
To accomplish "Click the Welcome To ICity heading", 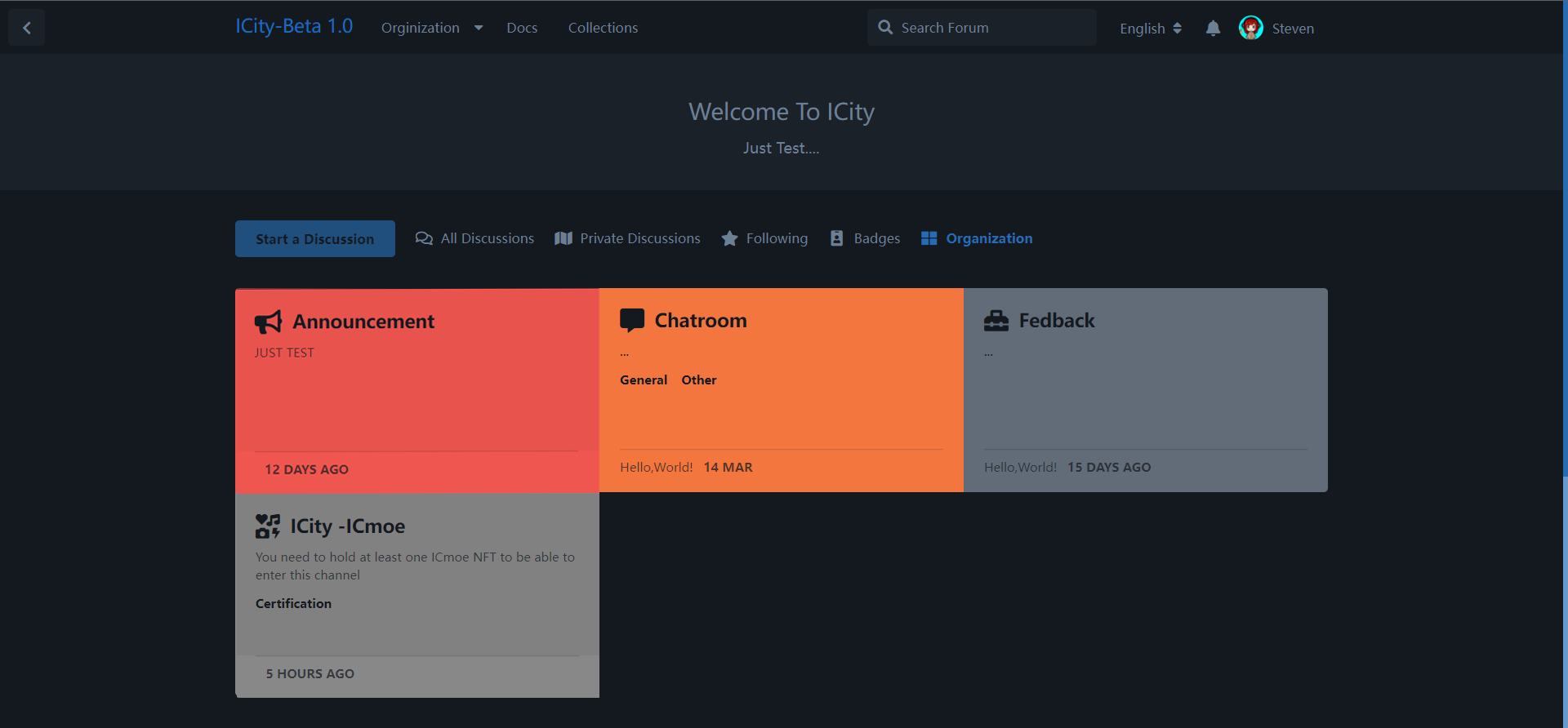I will (x=782, y=112).
